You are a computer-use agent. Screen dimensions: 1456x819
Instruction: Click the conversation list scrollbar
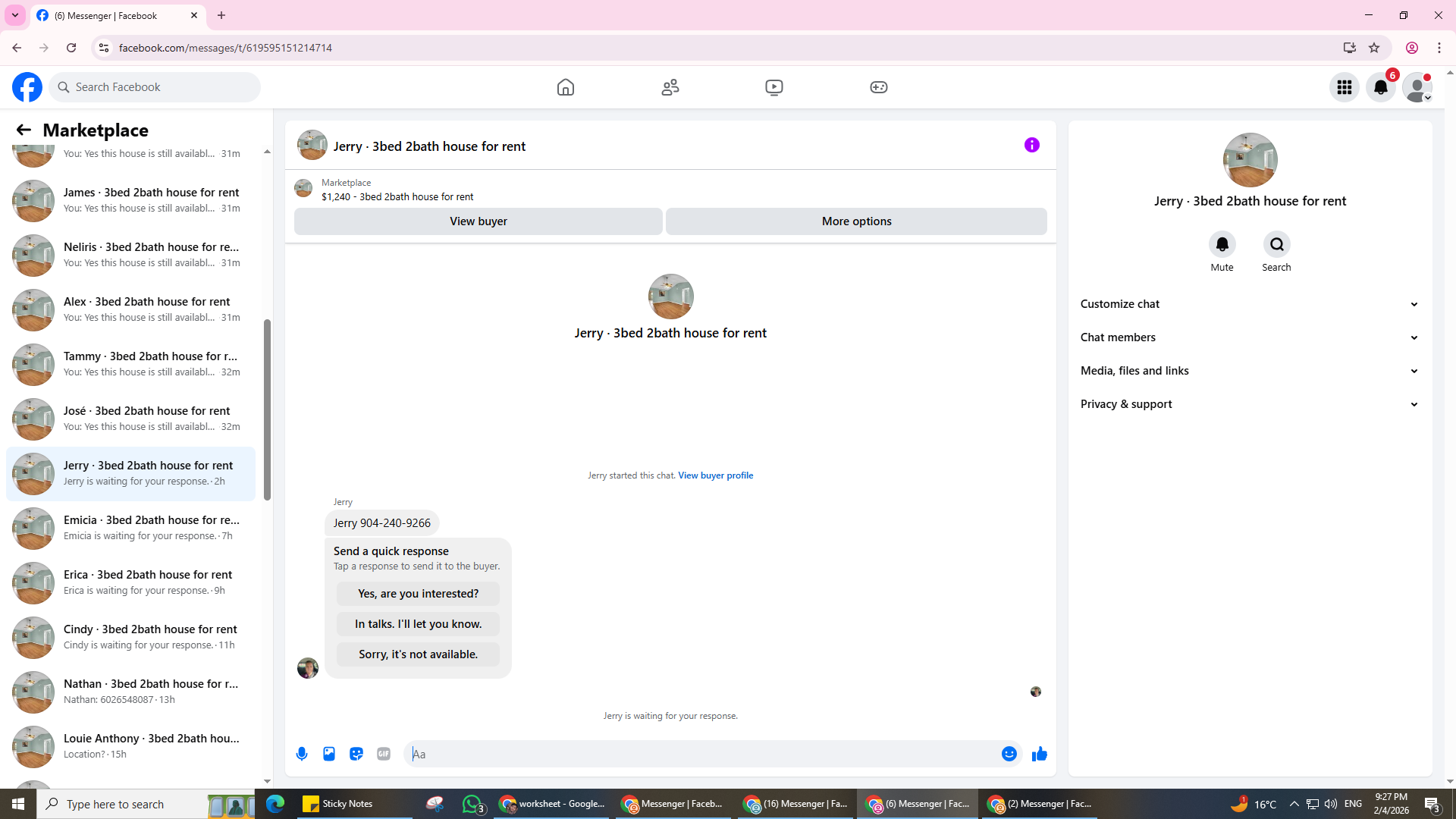(x=267, y=409)
